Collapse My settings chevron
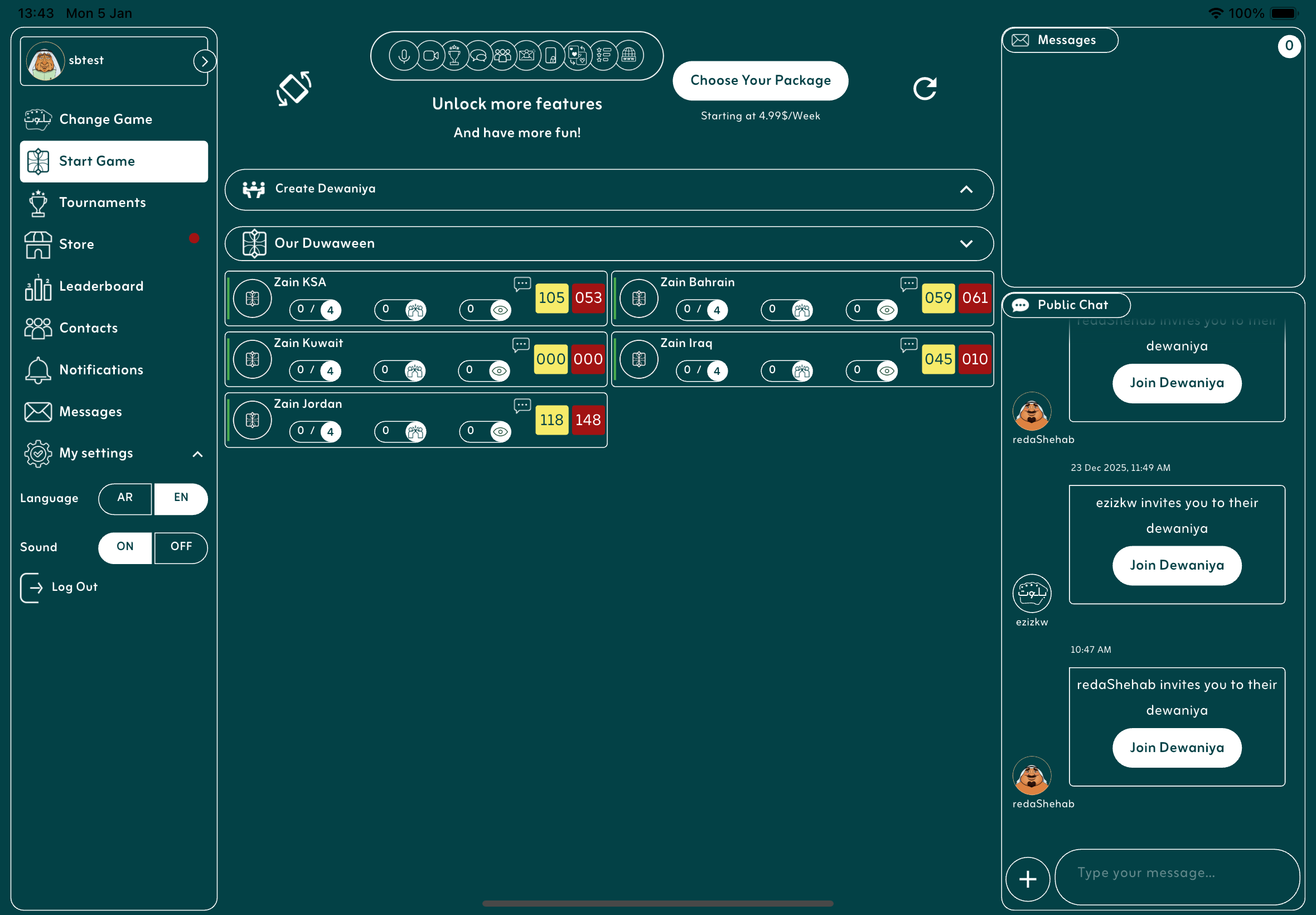Image resolution: width=1316 pixels, height=915 pixels. 197,454
